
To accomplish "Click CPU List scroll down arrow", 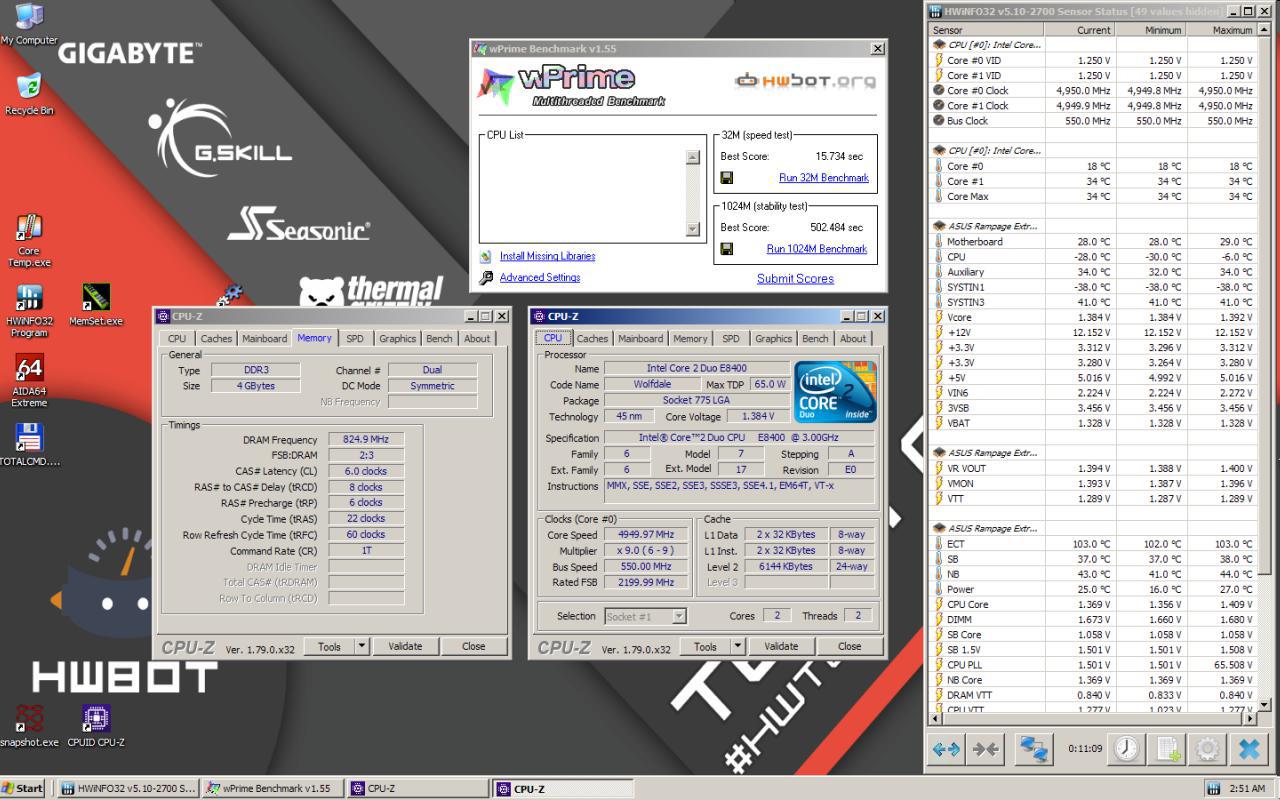I will [692, 229].
